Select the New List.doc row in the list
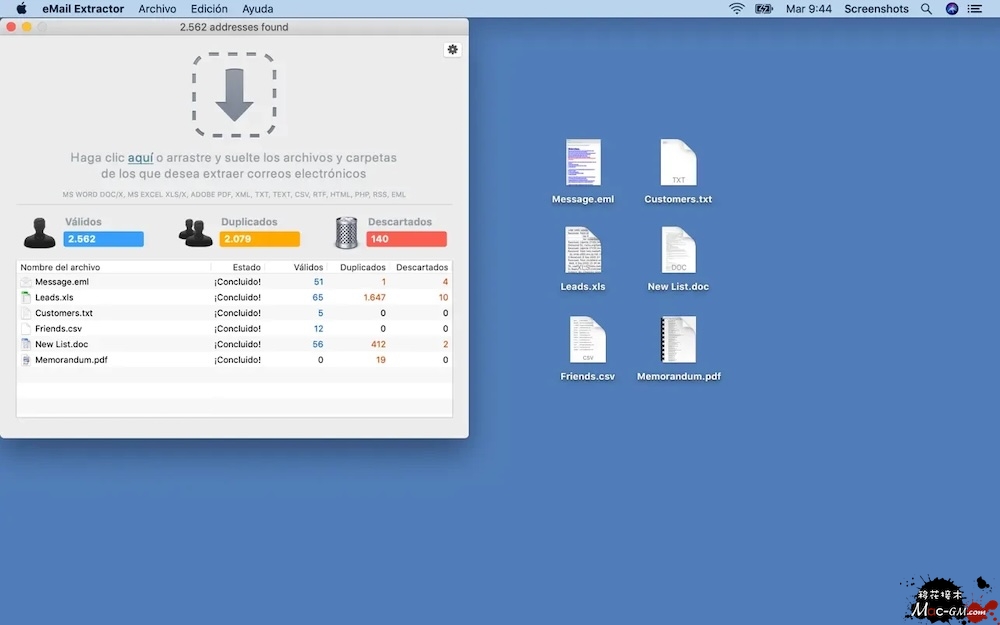Image resolution: width=1000 pixels, height=625 pixels. tap(61, 344)
